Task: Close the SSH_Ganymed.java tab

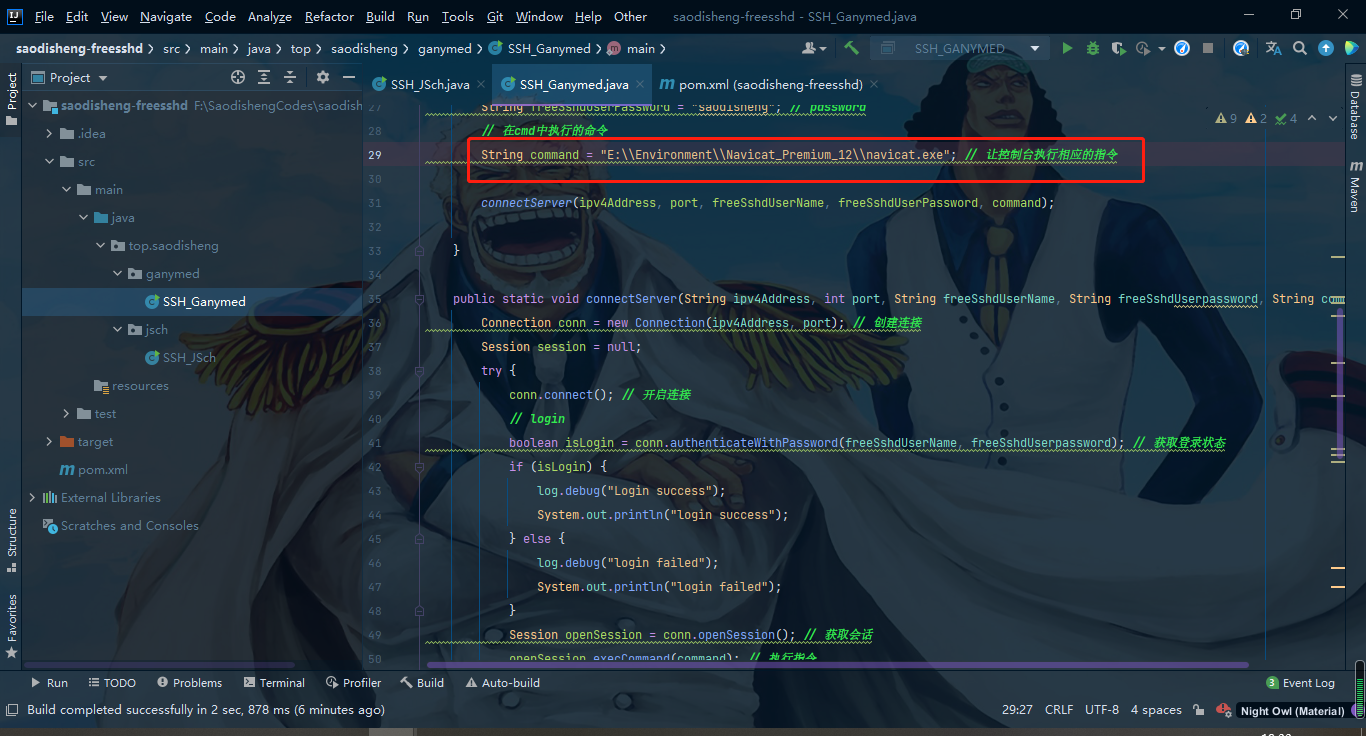Action: click(640, 85)
